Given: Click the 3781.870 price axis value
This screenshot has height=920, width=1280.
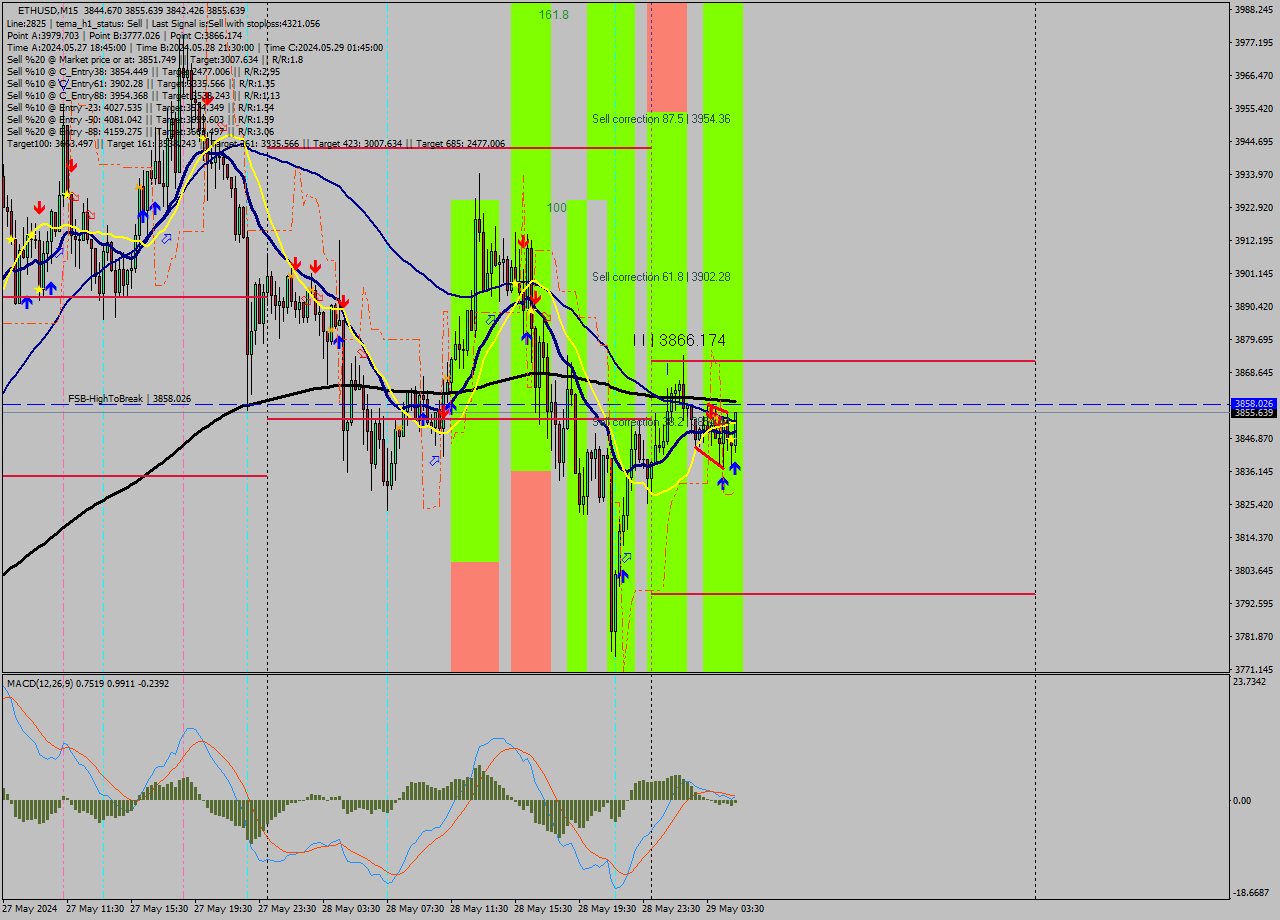Looking at the screenshot, I should point(1253,636).
